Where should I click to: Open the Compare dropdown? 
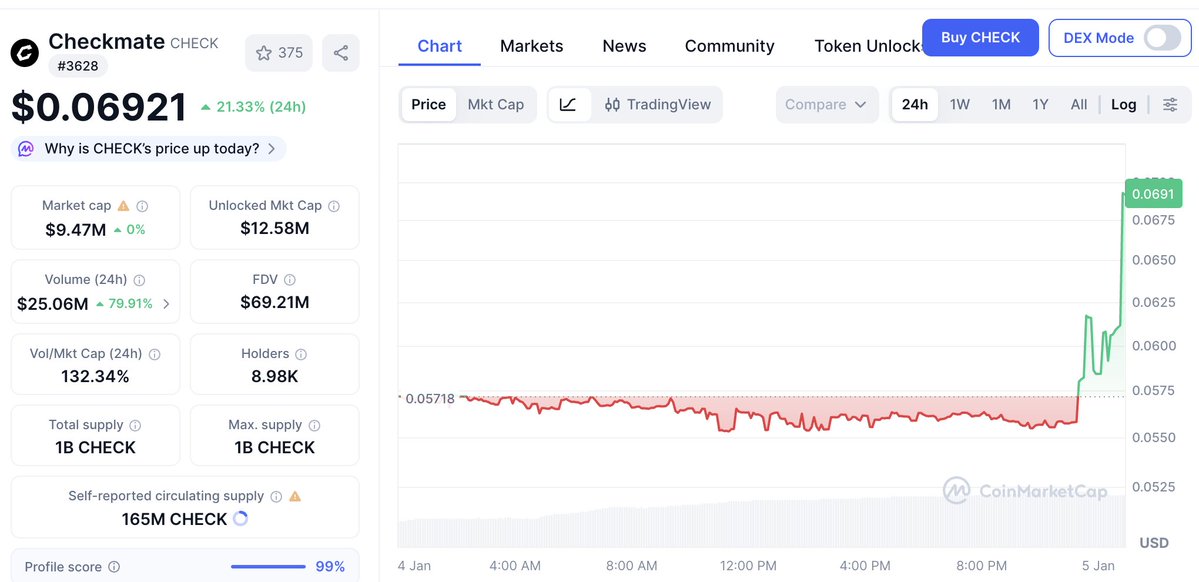(827, 104)
